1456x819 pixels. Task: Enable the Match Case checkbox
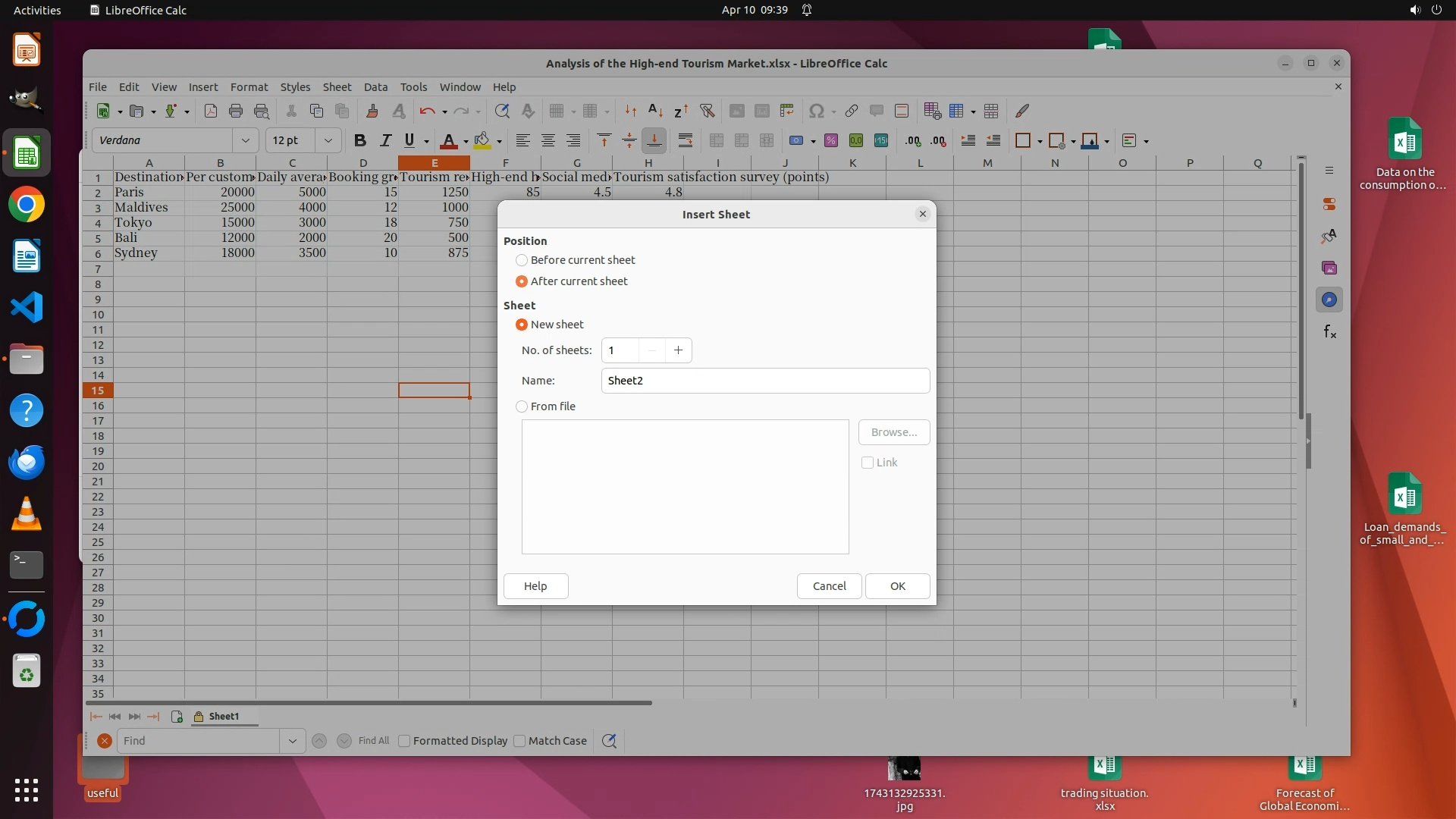pyautogui.click(x=519, y=741)
